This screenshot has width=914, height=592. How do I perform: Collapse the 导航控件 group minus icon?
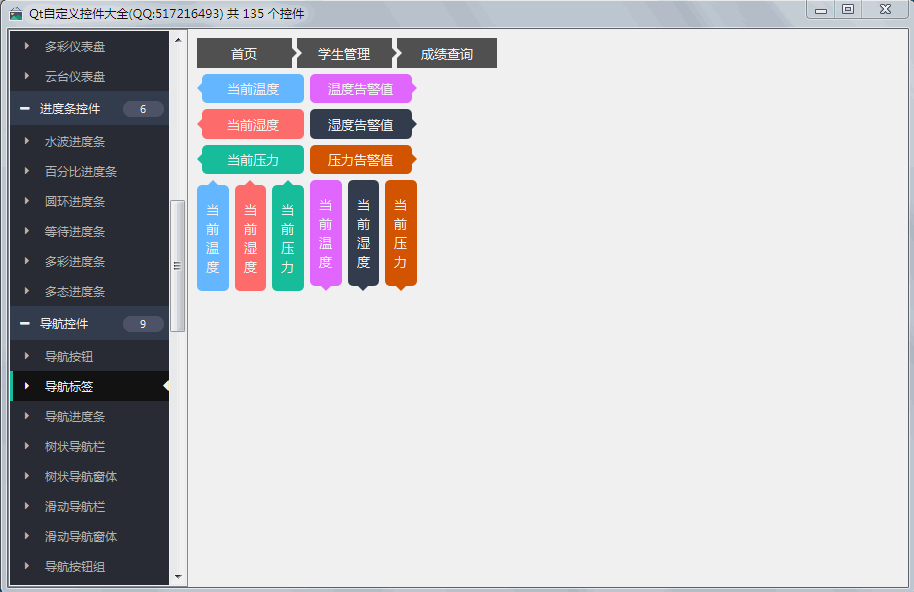tap(25, 324)
